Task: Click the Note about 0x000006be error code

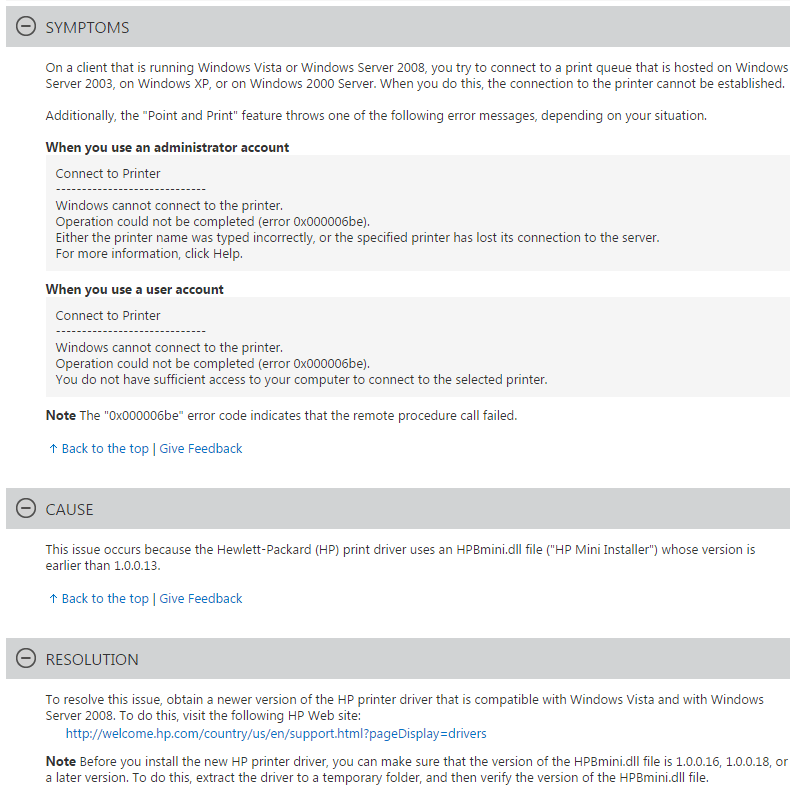Action: 281,415
